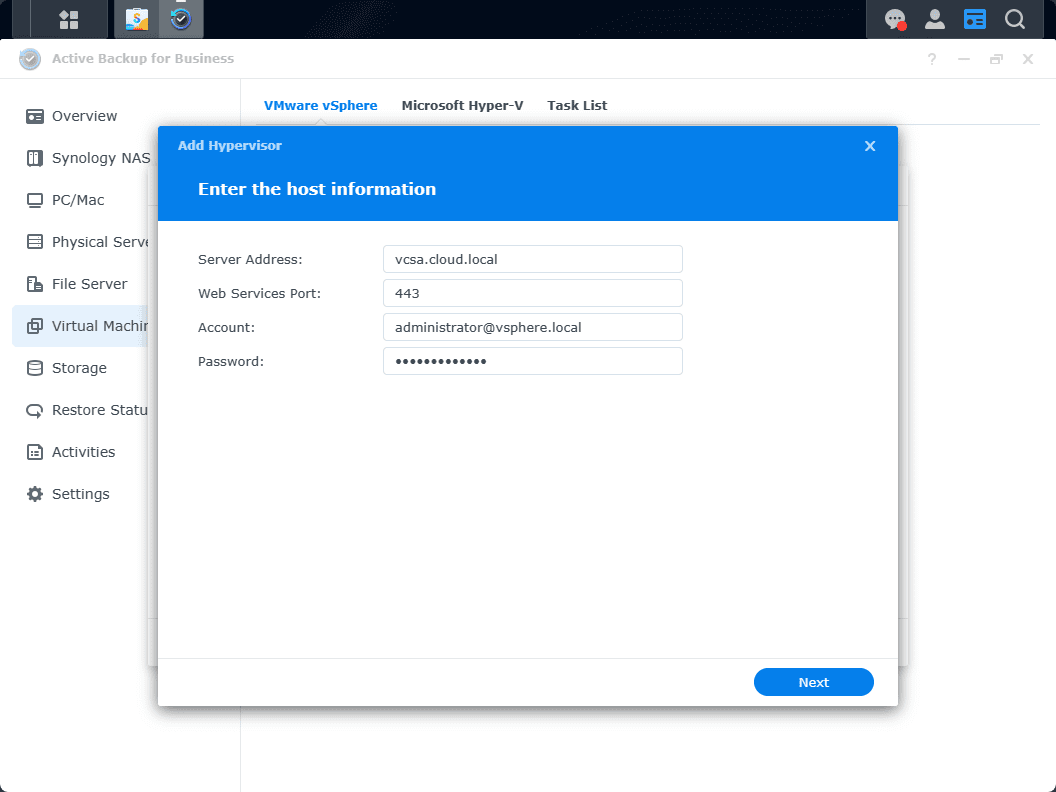The height and width of the screenshot is (792, 1056).
Task: Open the help question mark icon
Action: [932, 59]
